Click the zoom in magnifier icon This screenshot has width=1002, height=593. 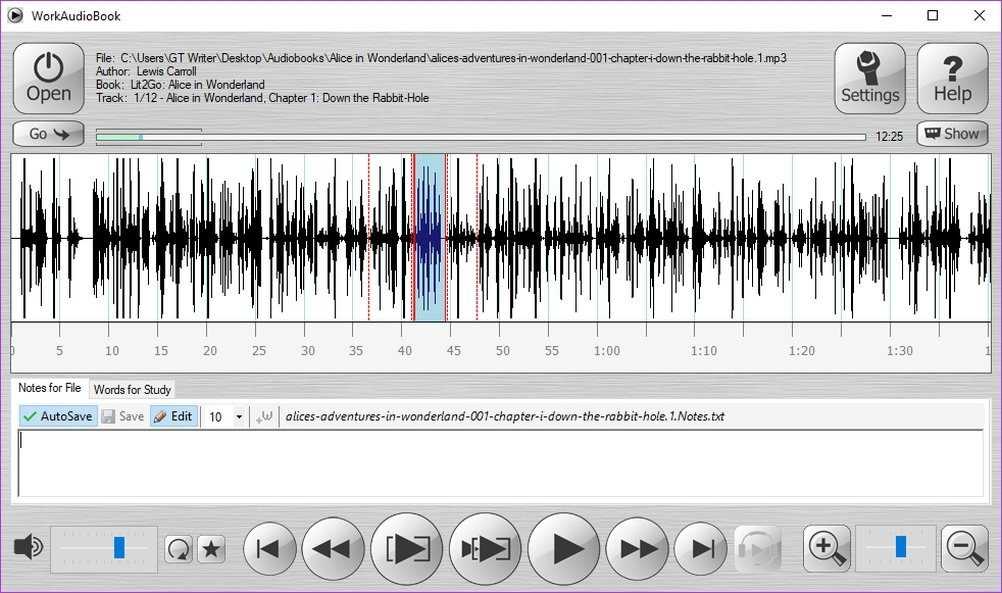[826, 547]
